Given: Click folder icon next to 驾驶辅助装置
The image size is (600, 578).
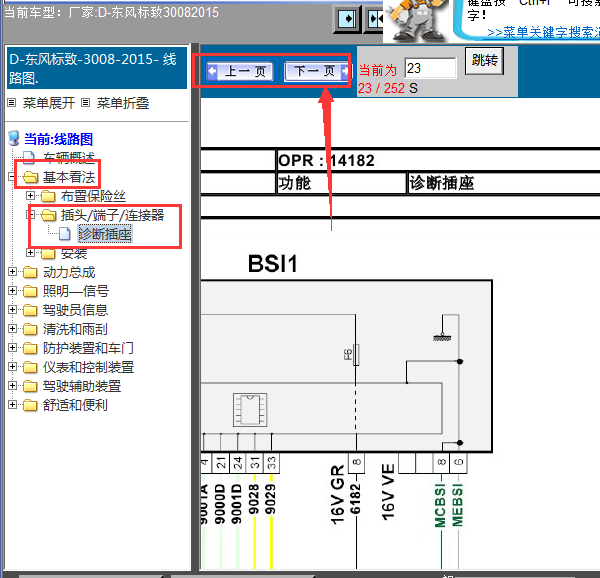Looking at the screenshot, I should pos(30,386).
